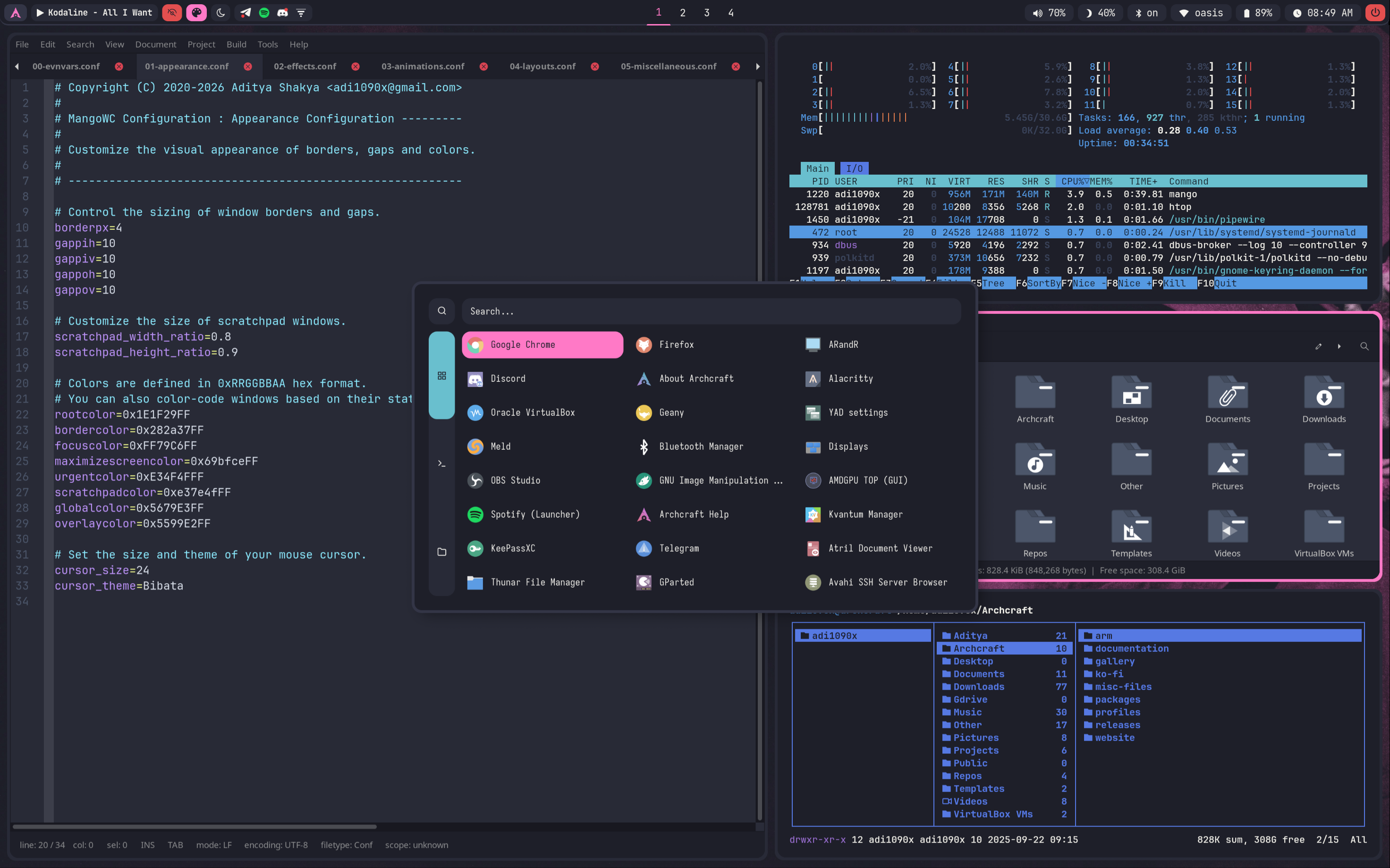Open the color palette theme icon
Screen dimensions: 1390x868
[x=196, y=13]
